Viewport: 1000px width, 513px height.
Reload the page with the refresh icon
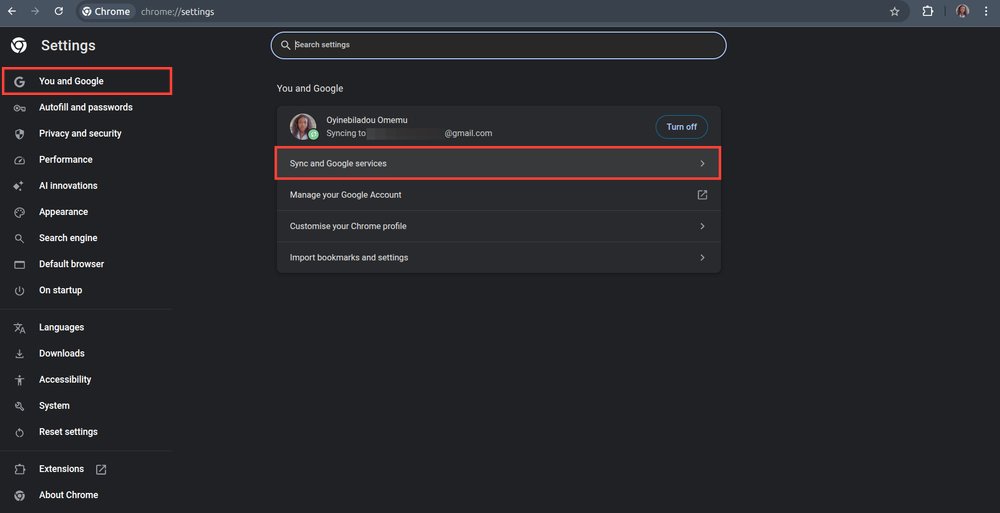point(59,12)
